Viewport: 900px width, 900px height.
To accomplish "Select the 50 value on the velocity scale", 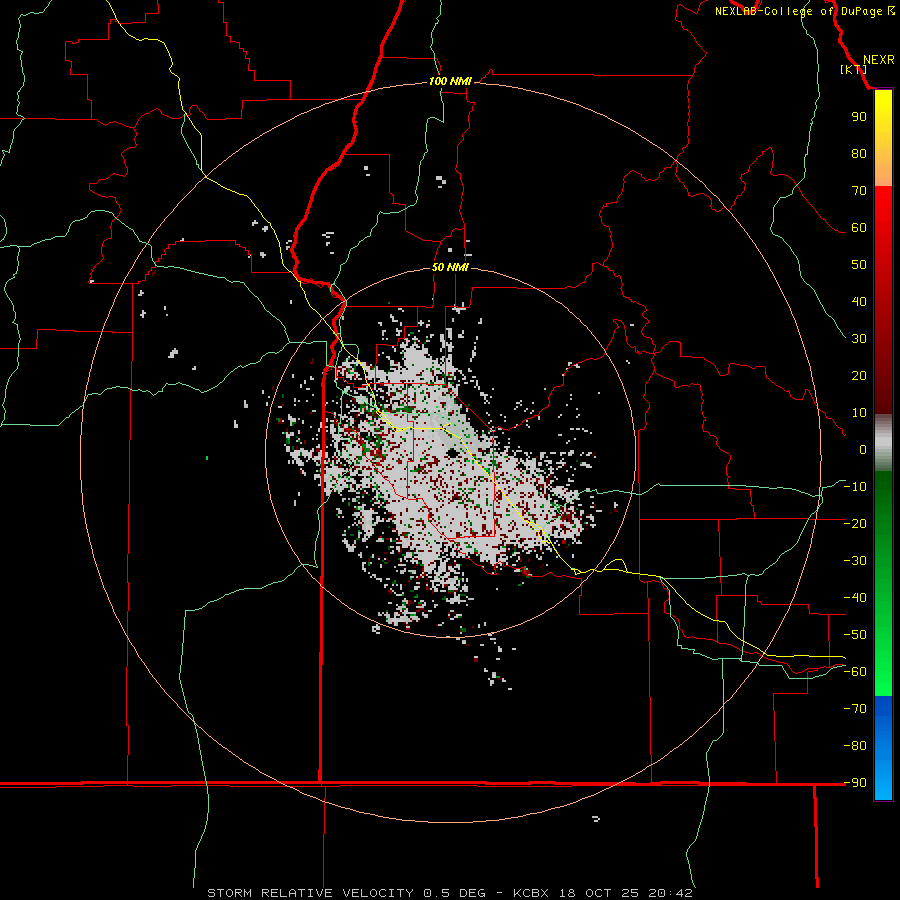I will [x=859, y=265].
